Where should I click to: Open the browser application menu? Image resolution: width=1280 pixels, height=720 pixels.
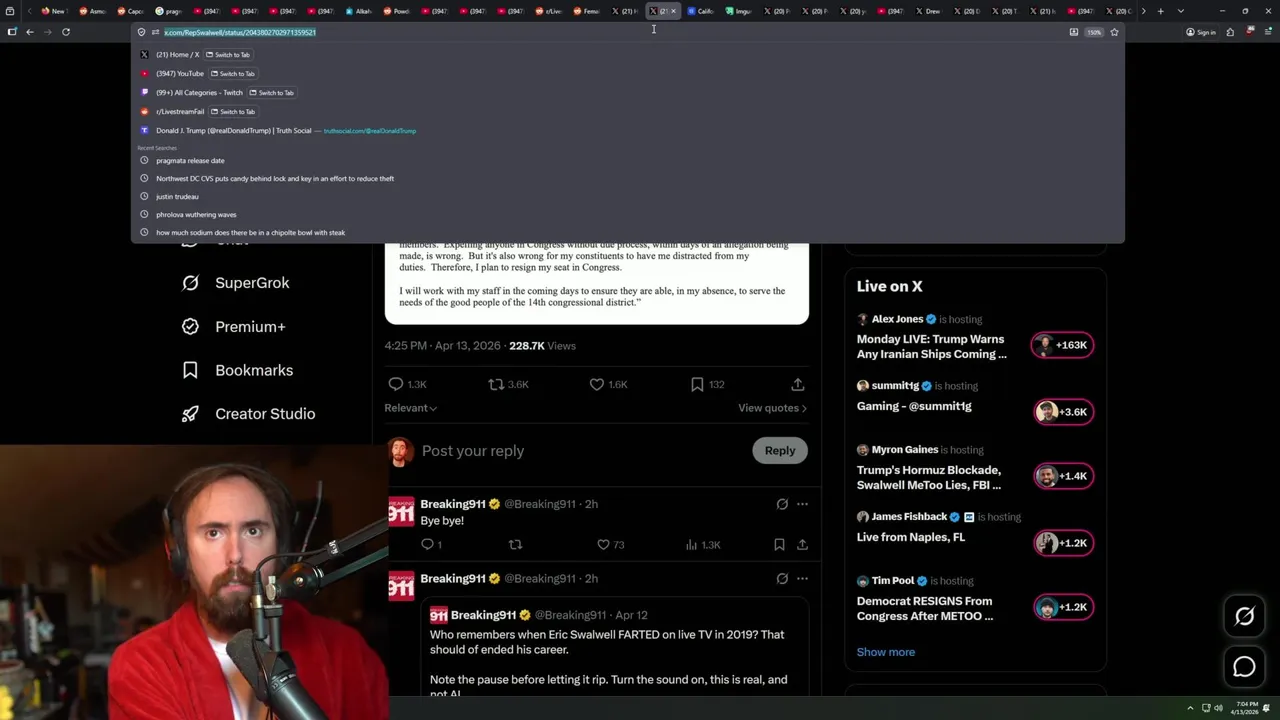[1268, 32]
